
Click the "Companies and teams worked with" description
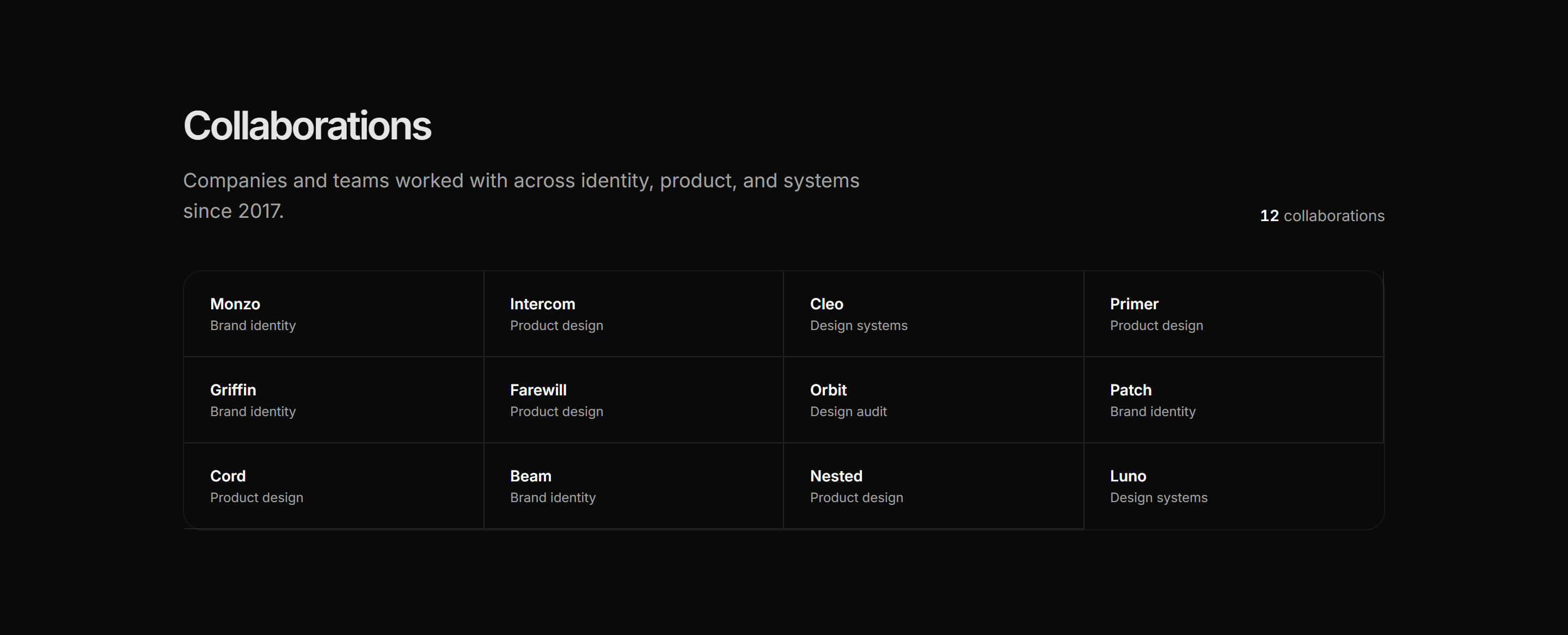click(521, 196)
